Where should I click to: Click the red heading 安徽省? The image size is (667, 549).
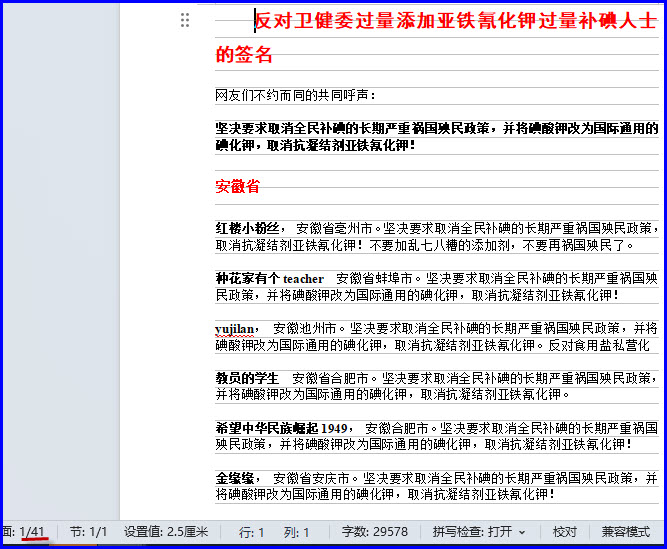coord(237,186)
